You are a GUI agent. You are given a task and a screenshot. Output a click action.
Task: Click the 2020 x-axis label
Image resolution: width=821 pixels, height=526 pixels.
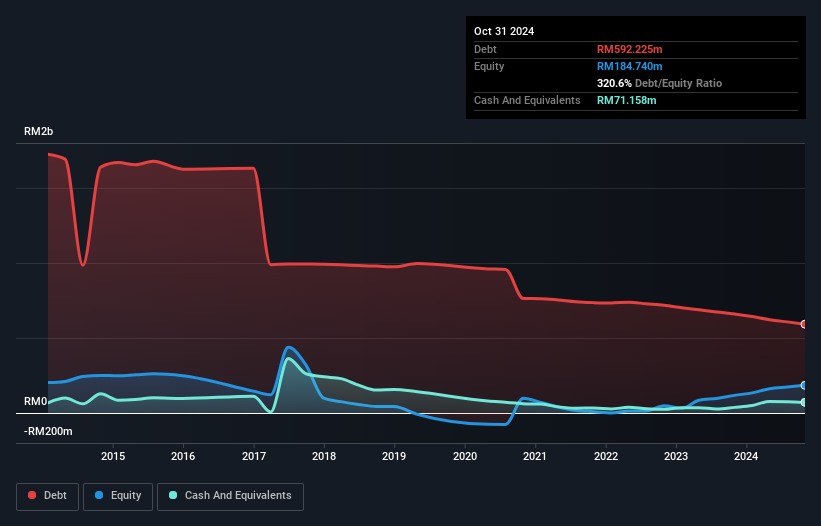pyautogui.click(x=465, y=456)
